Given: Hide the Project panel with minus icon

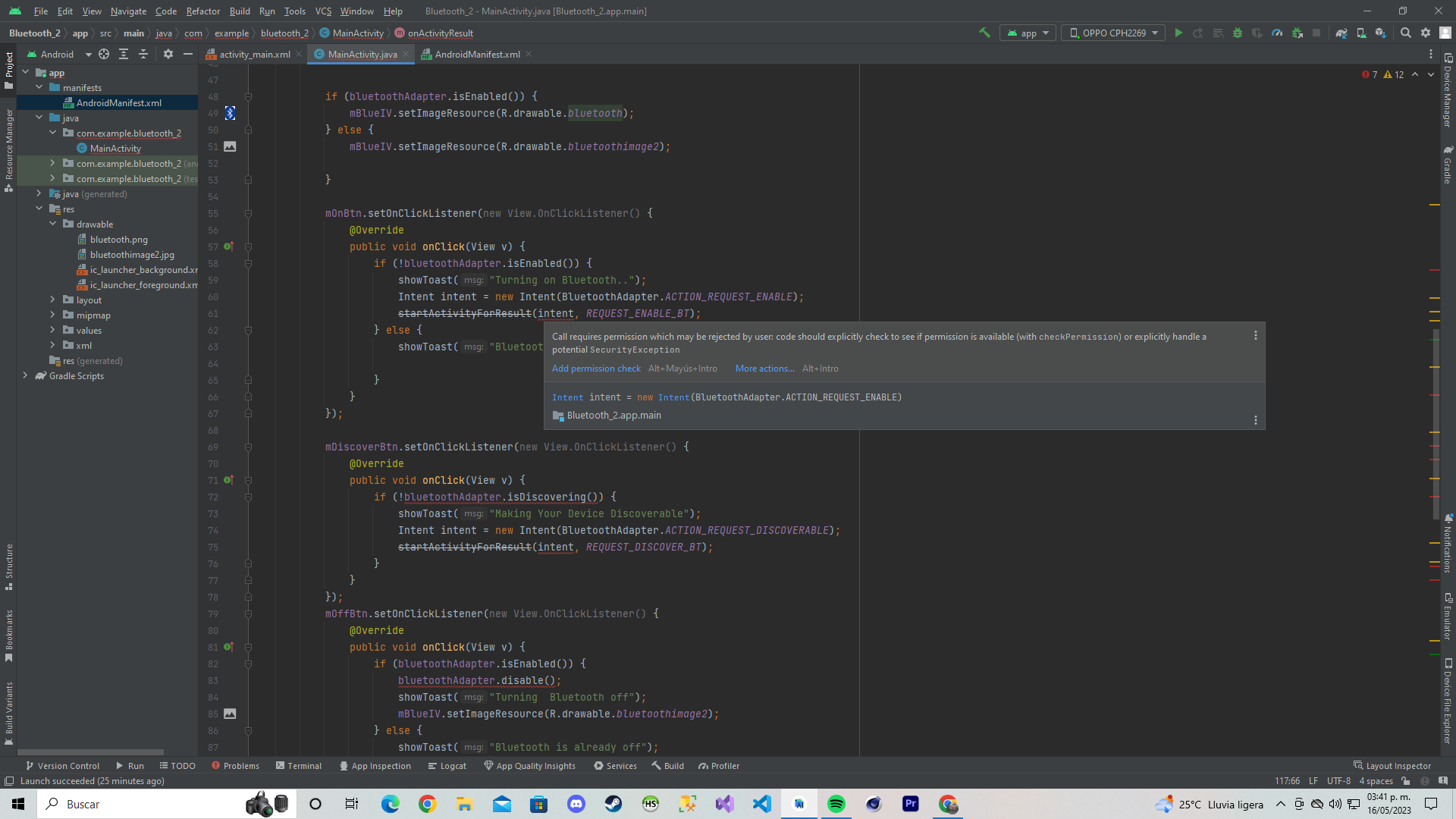Looking at the screenshot, I should point(188,54).
